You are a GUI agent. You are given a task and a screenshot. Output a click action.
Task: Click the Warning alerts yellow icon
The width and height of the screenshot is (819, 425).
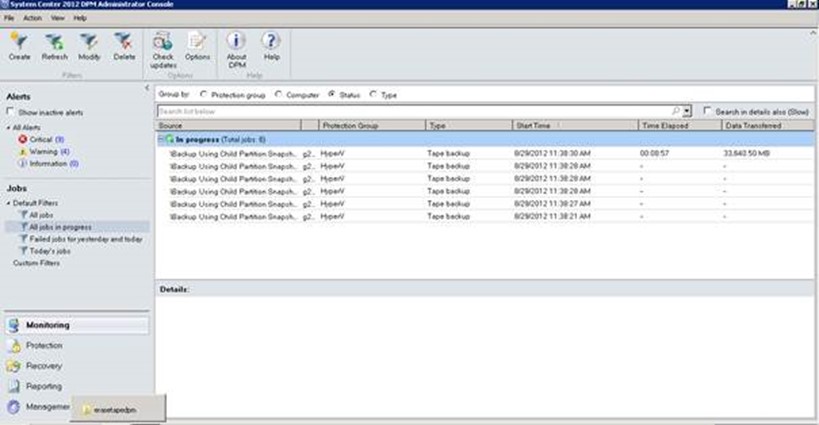pos(22,151)
